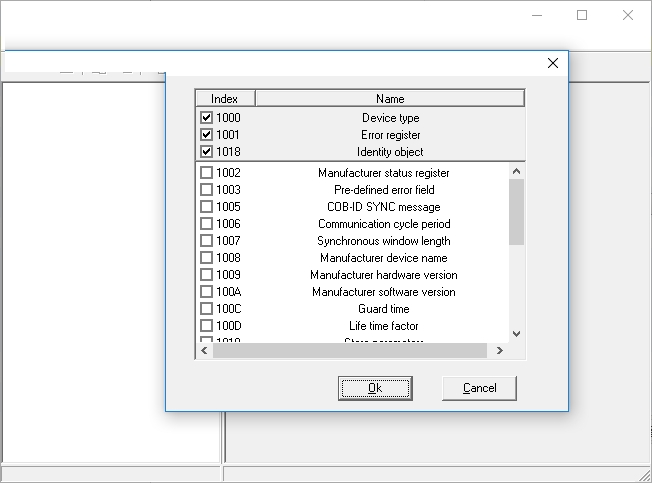Viewport: 652px width, 483px height.
Task: Check the 100D Life time factor box
Action: 207,326
